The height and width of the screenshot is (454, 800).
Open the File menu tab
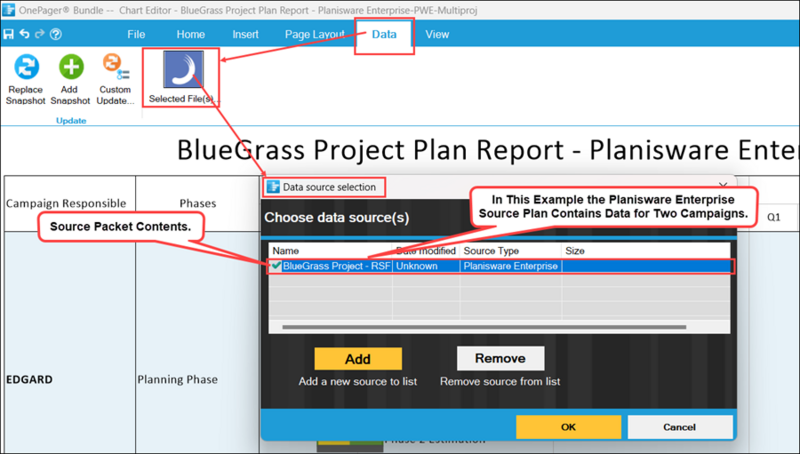[x=136, y=34]
